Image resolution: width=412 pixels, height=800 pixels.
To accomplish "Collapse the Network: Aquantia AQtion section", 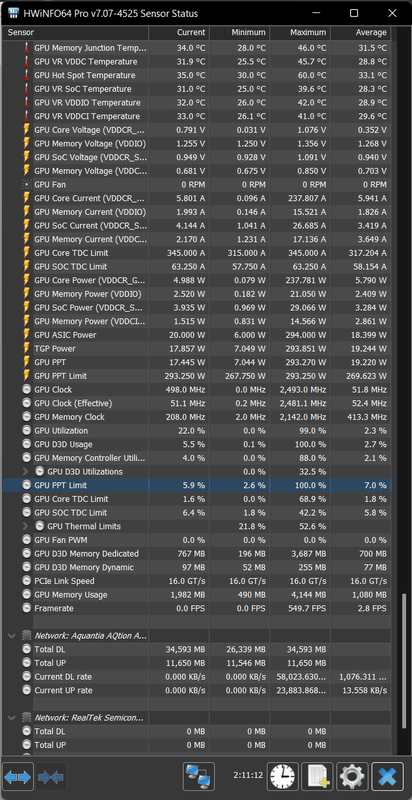I will (x=11, y=636).
